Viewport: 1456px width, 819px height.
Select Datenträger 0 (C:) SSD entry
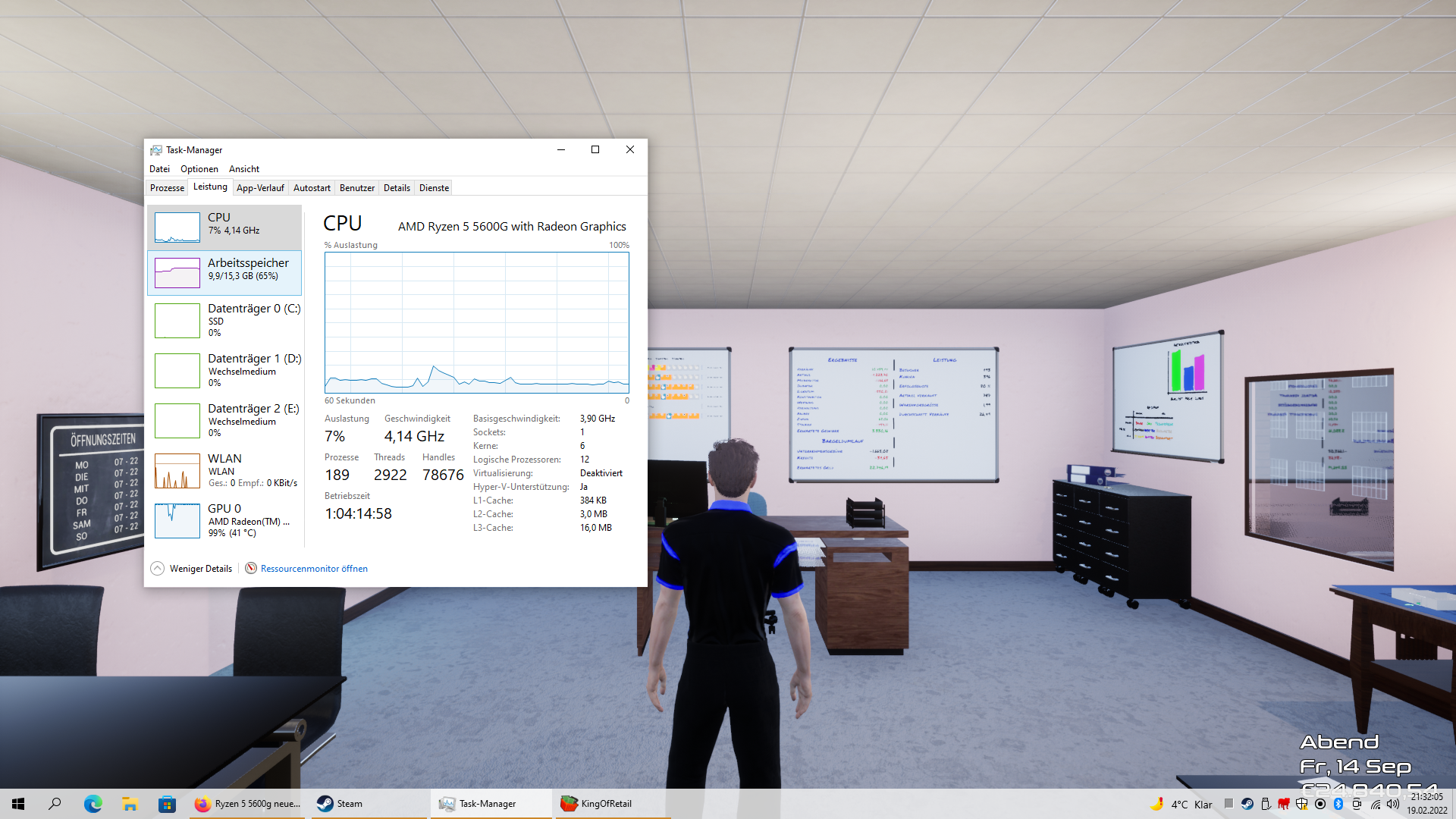coord(224,321)
